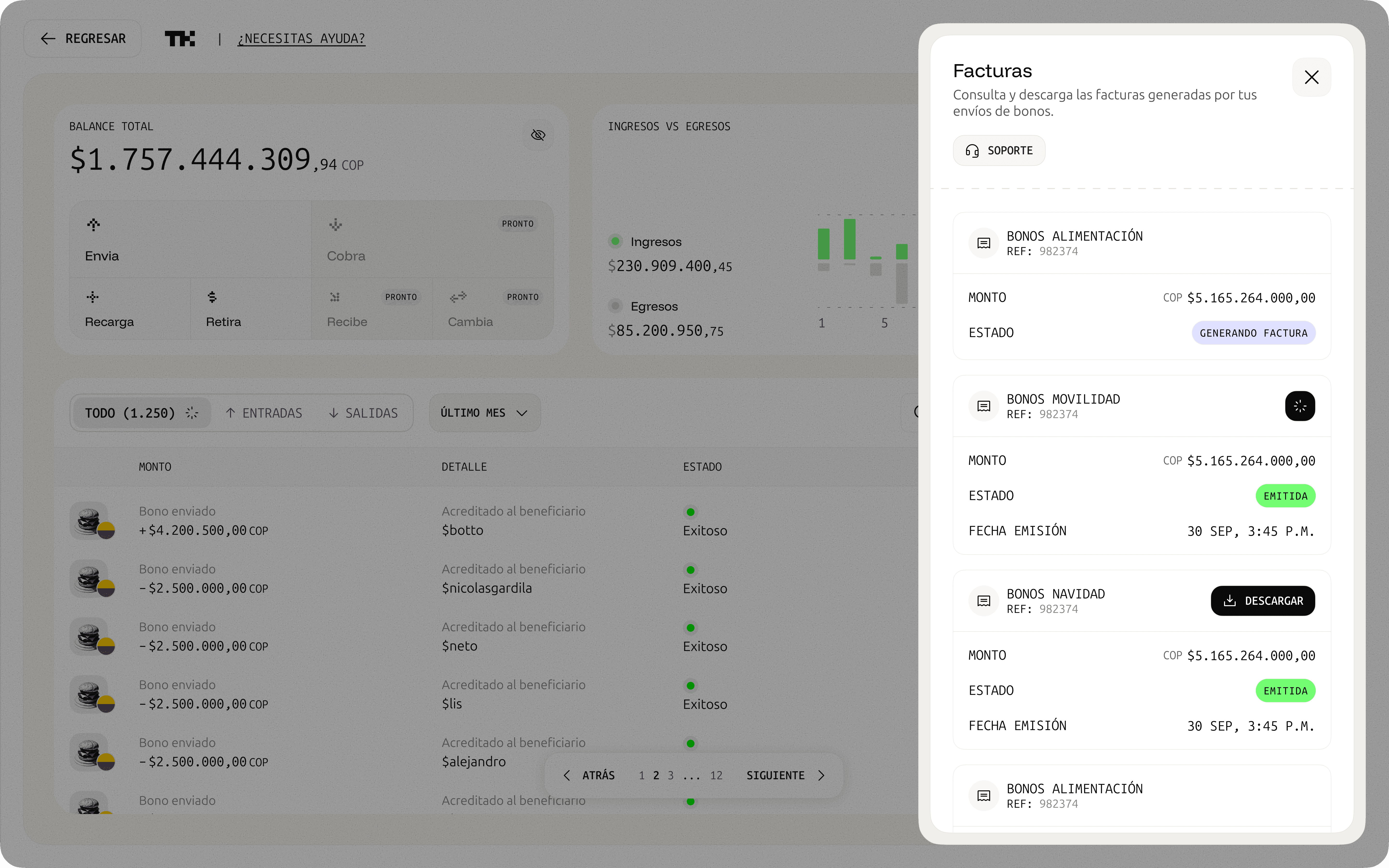Click the $neto transaction thumbnail
Screen dimensions: 1389x868
tap(92, 637)
